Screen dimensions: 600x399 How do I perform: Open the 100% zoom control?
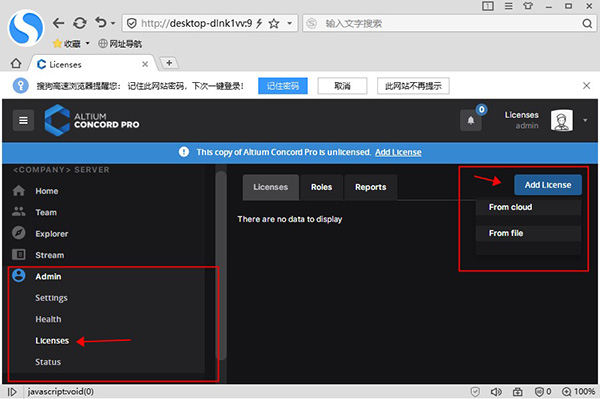578,392
